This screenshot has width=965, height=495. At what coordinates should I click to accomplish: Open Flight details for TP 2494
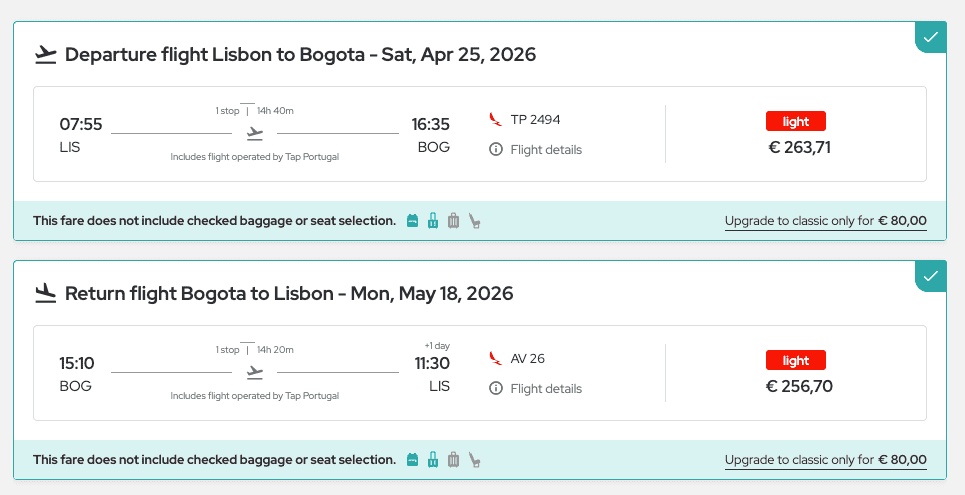point(545,150)
